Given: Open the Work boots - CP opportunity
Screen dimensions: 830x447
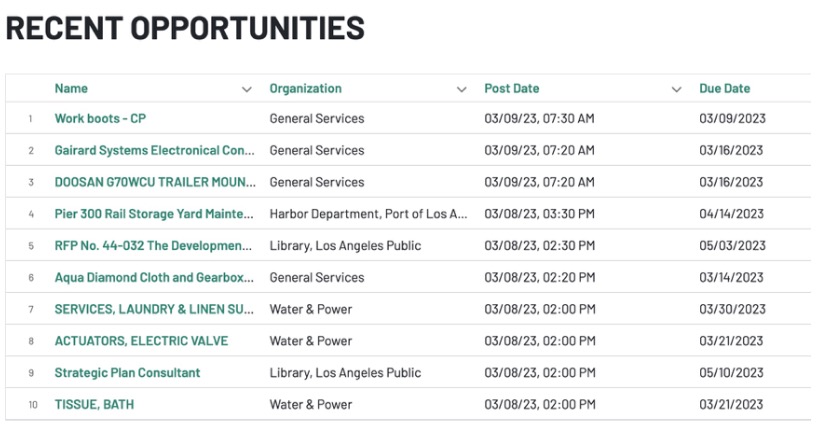Looking at the screenshot, I should coord(100,118).
